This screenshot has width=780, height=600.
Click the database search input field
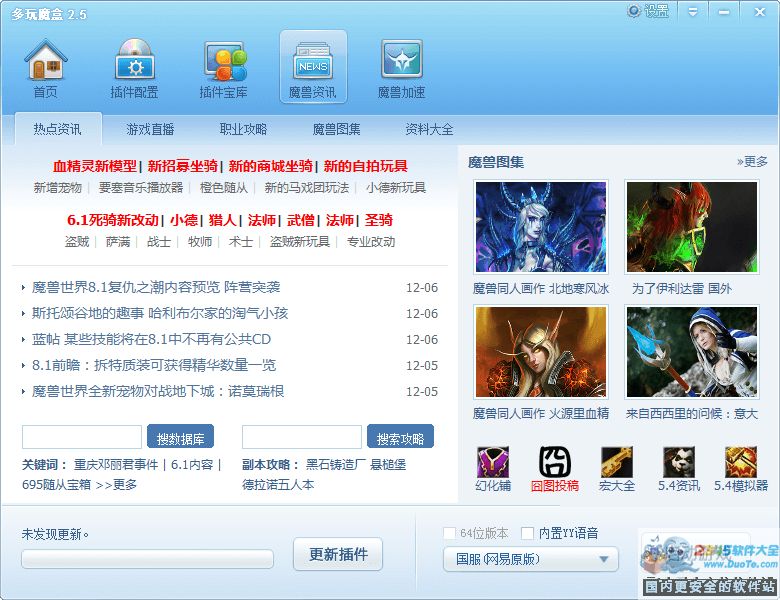coord(82,437)
